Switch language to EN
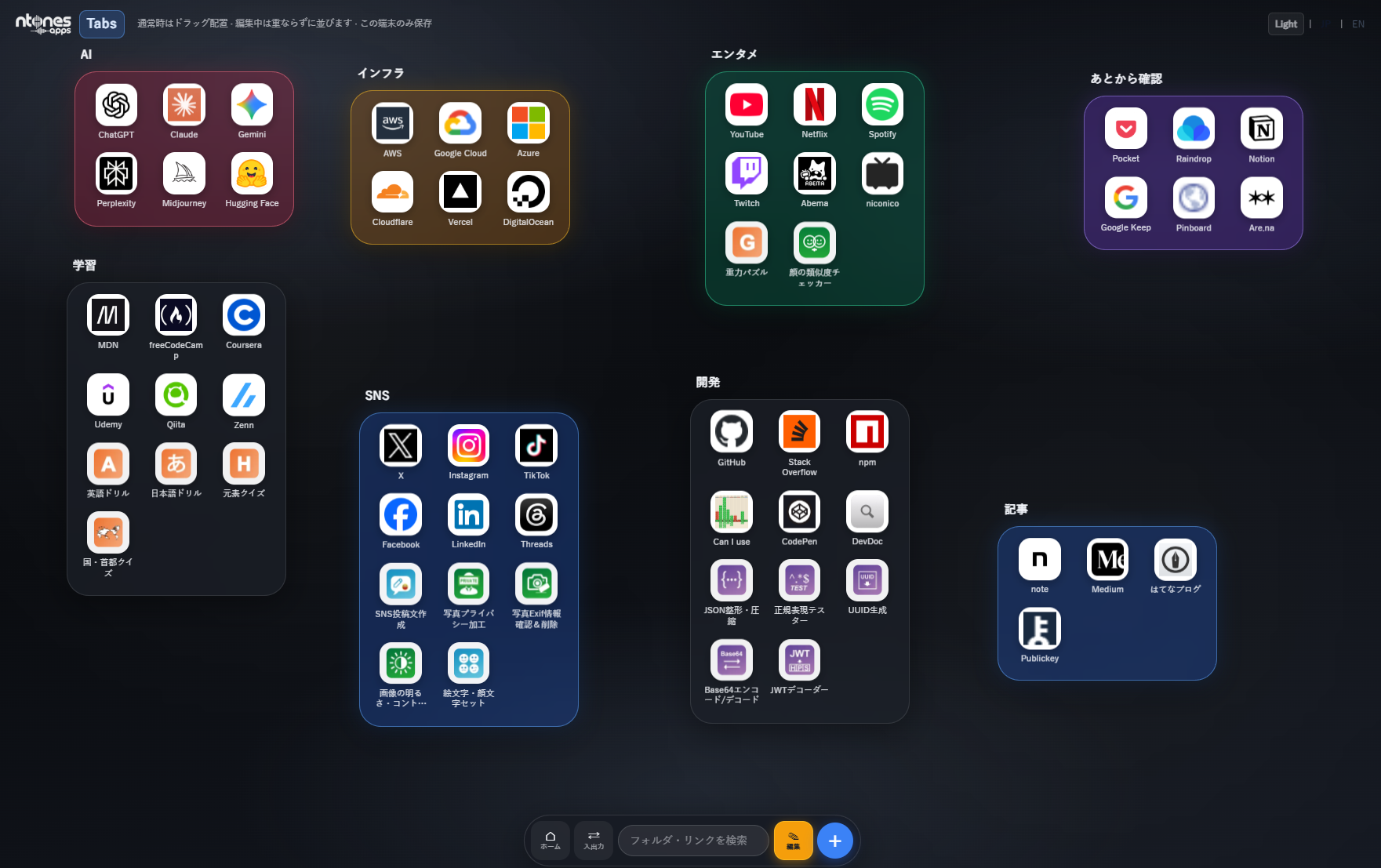 point(1358,24)
